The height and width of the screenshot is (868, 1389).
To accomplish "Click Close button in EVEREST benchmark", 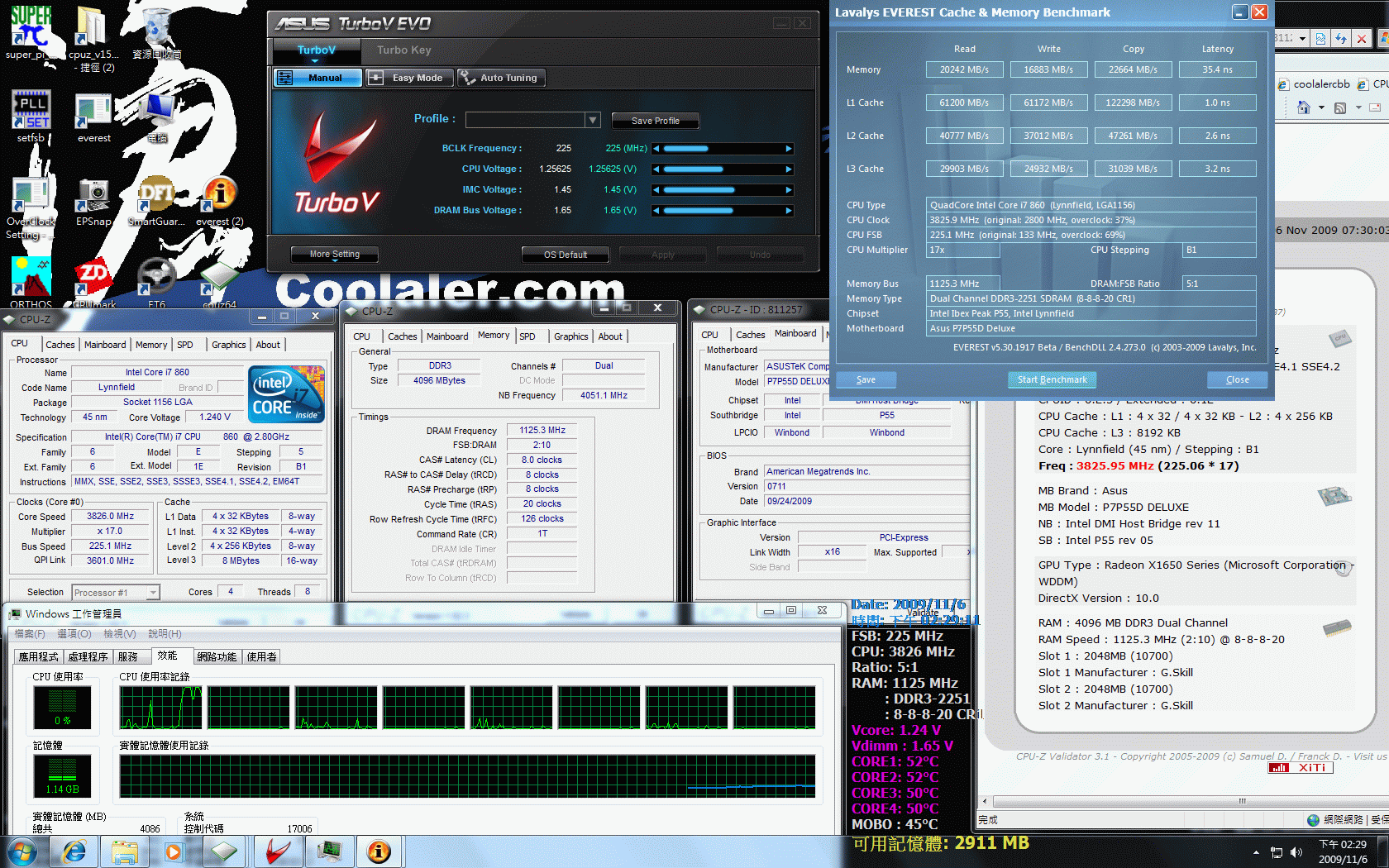I will 1238,379.
